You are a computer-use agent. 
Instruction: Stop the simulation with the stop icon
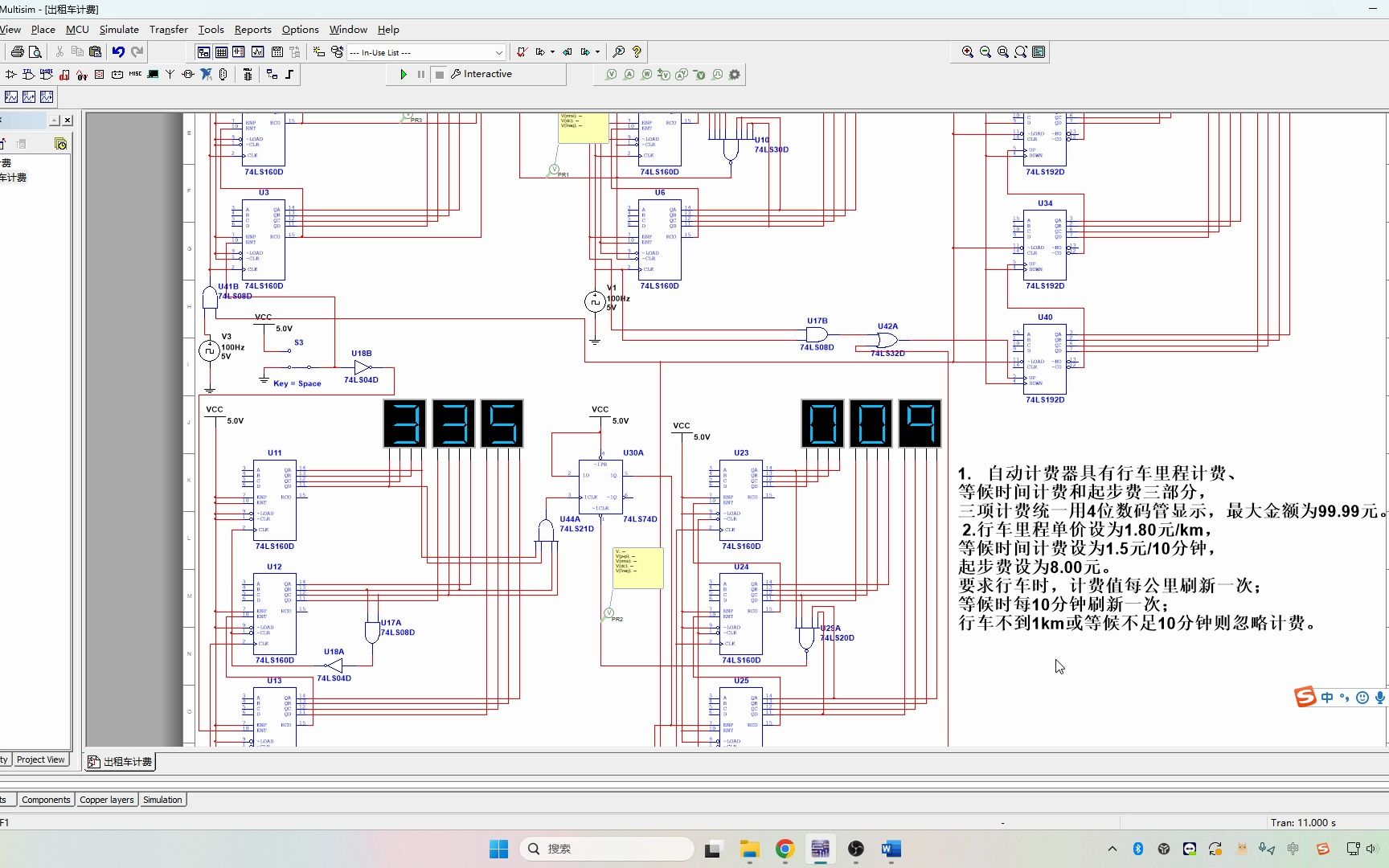439,74
